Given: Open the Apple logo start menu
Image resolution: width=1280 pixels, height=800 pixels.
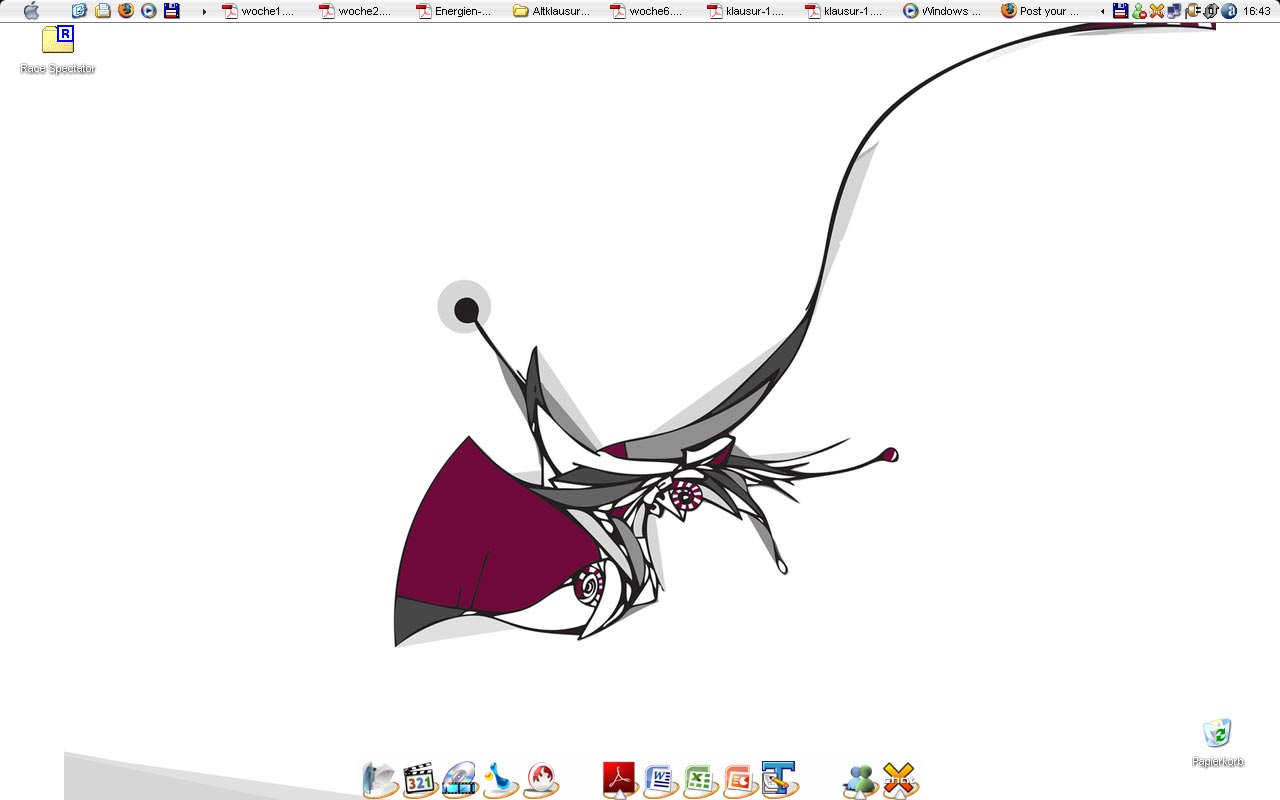Looking at the screenshot, I should 31,11.
